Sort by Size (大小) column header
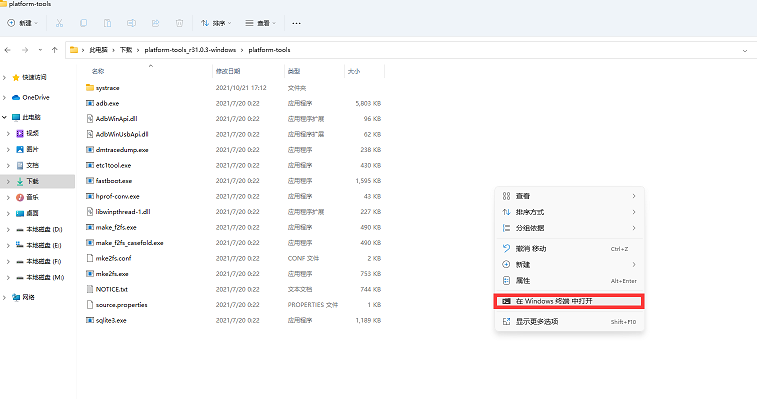The image size is (757, 399). click(354, 71)
